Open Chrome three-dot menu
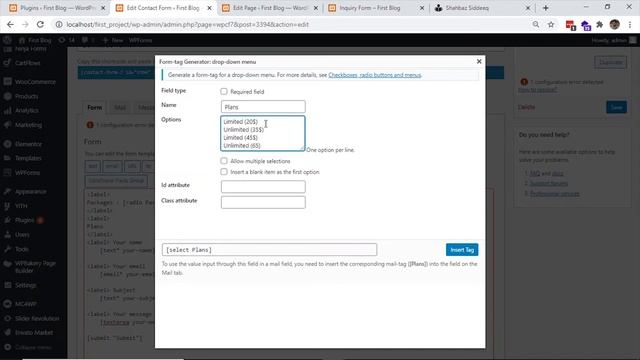The width and height of the screenshot is (640, 360). pyautogui.click(x=630, y=24)
